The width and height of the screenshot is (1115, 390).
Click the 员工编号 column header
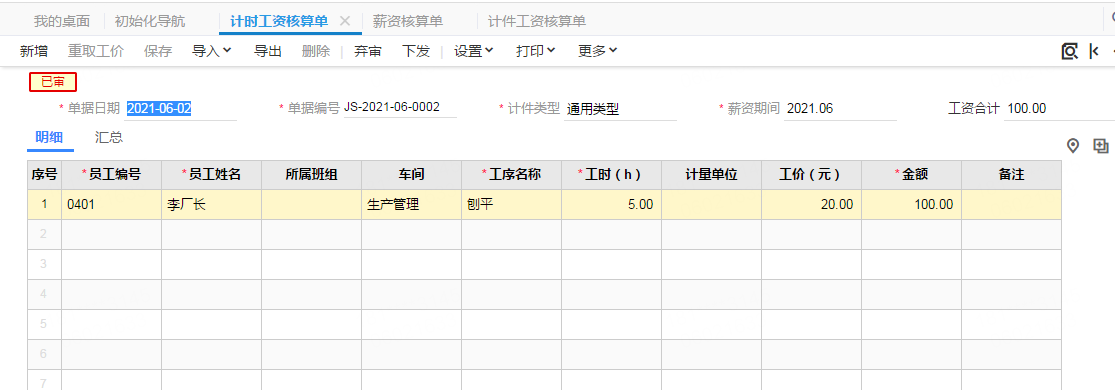click(x=112, y=174)
